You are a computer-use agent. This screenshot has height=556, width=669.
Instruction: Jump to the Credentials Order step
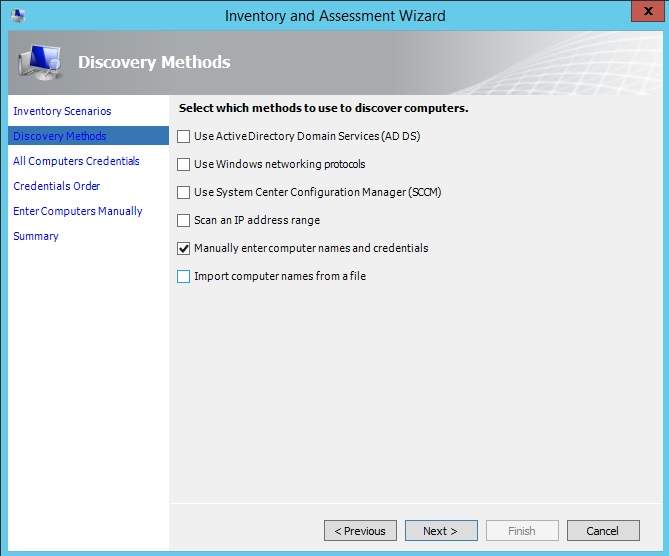click(57, 186)
